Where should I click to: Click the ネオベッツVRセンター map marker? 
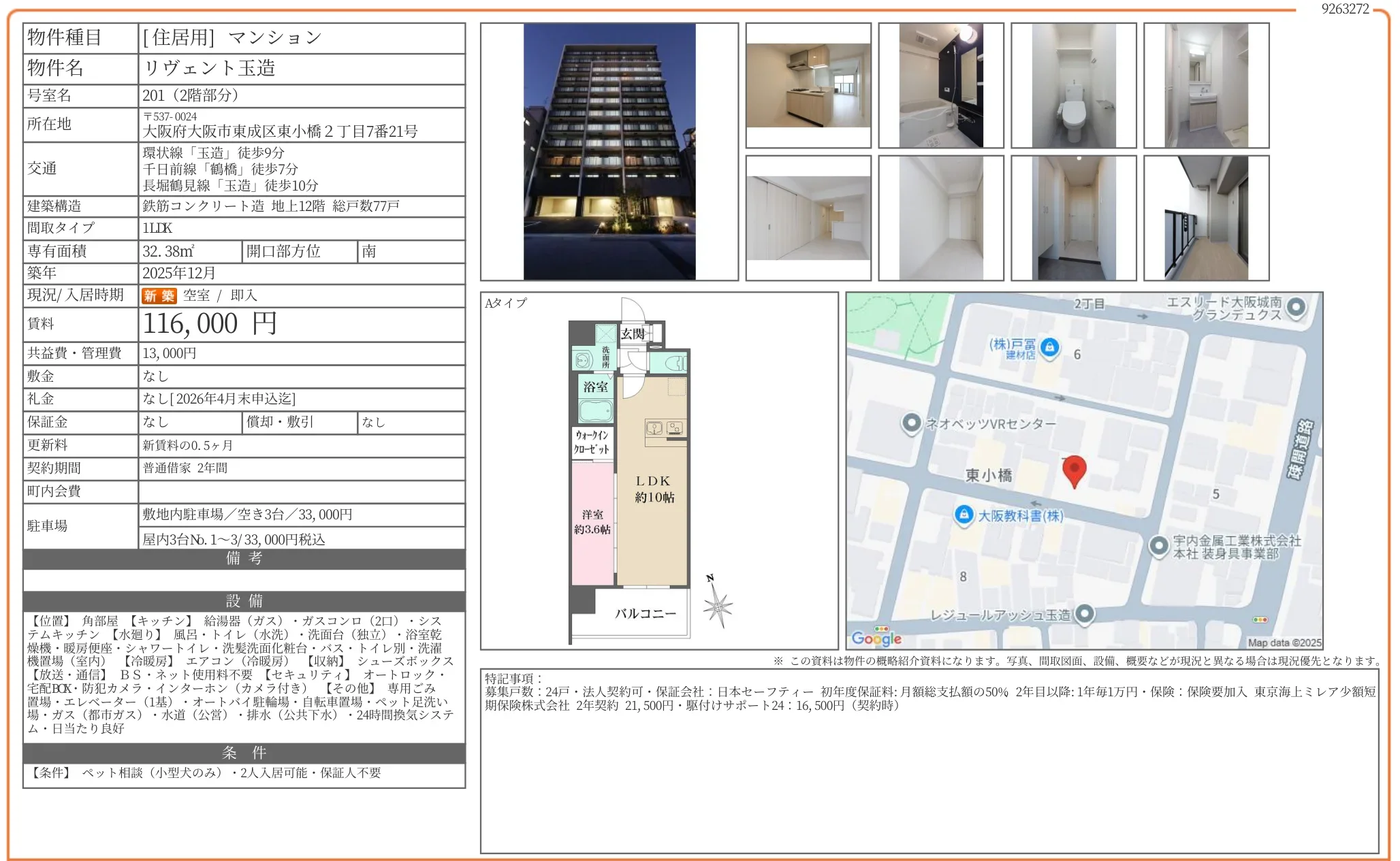[x=911, y=423]
